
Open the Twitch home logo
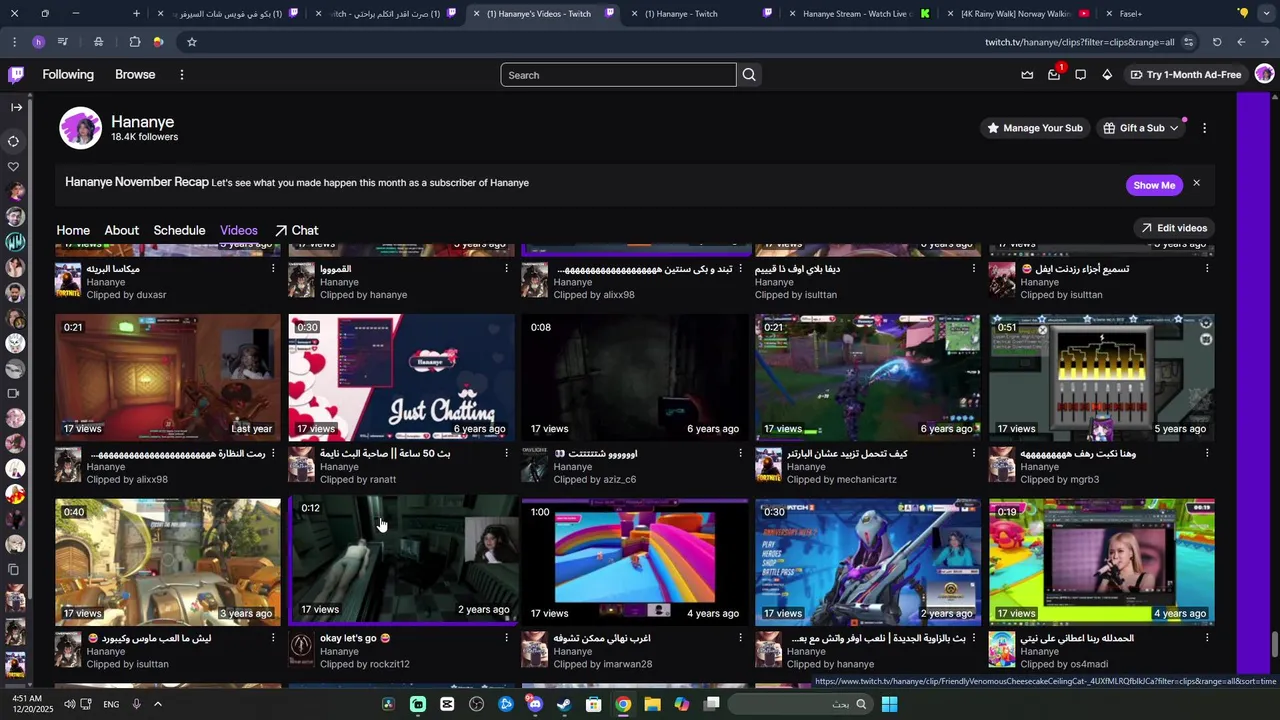pos(16,75)
